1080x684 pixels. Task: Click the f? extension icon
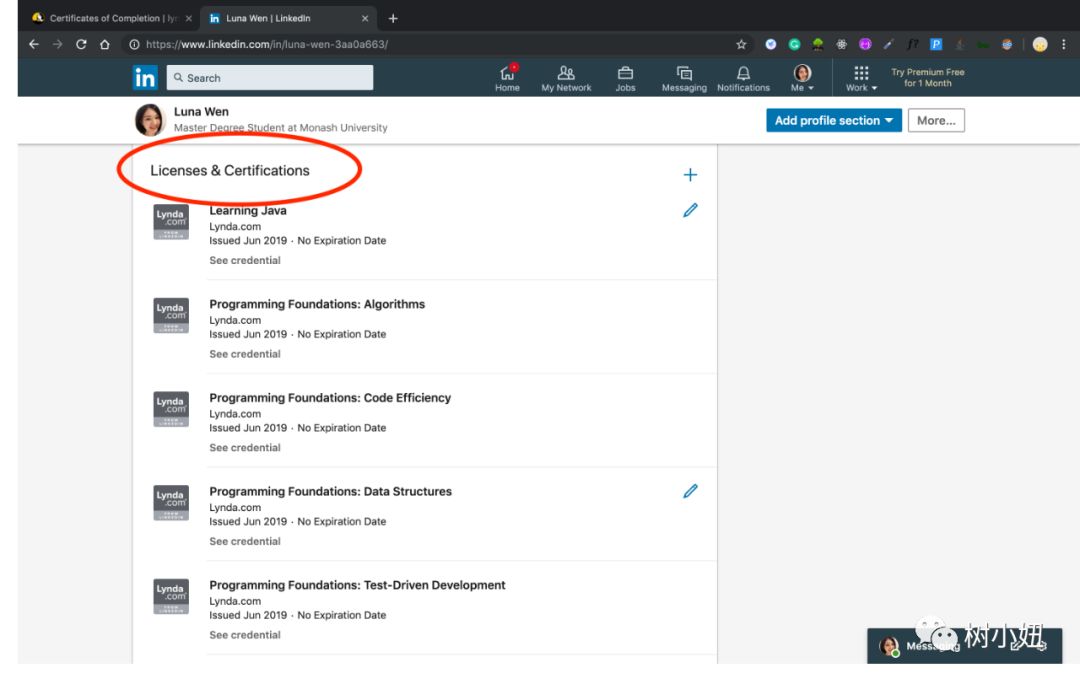coord(913,44)
